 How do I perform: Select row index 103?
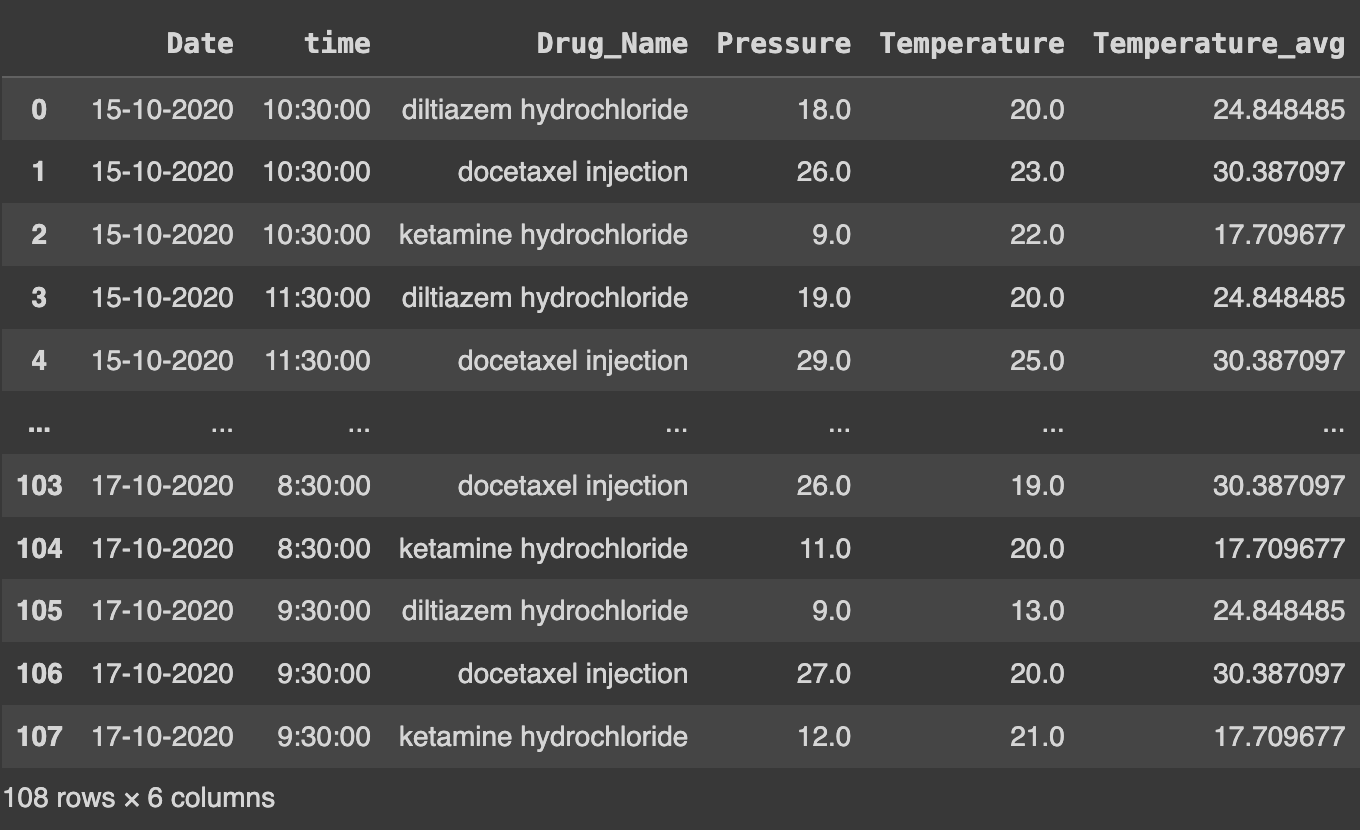pos(39,486)
